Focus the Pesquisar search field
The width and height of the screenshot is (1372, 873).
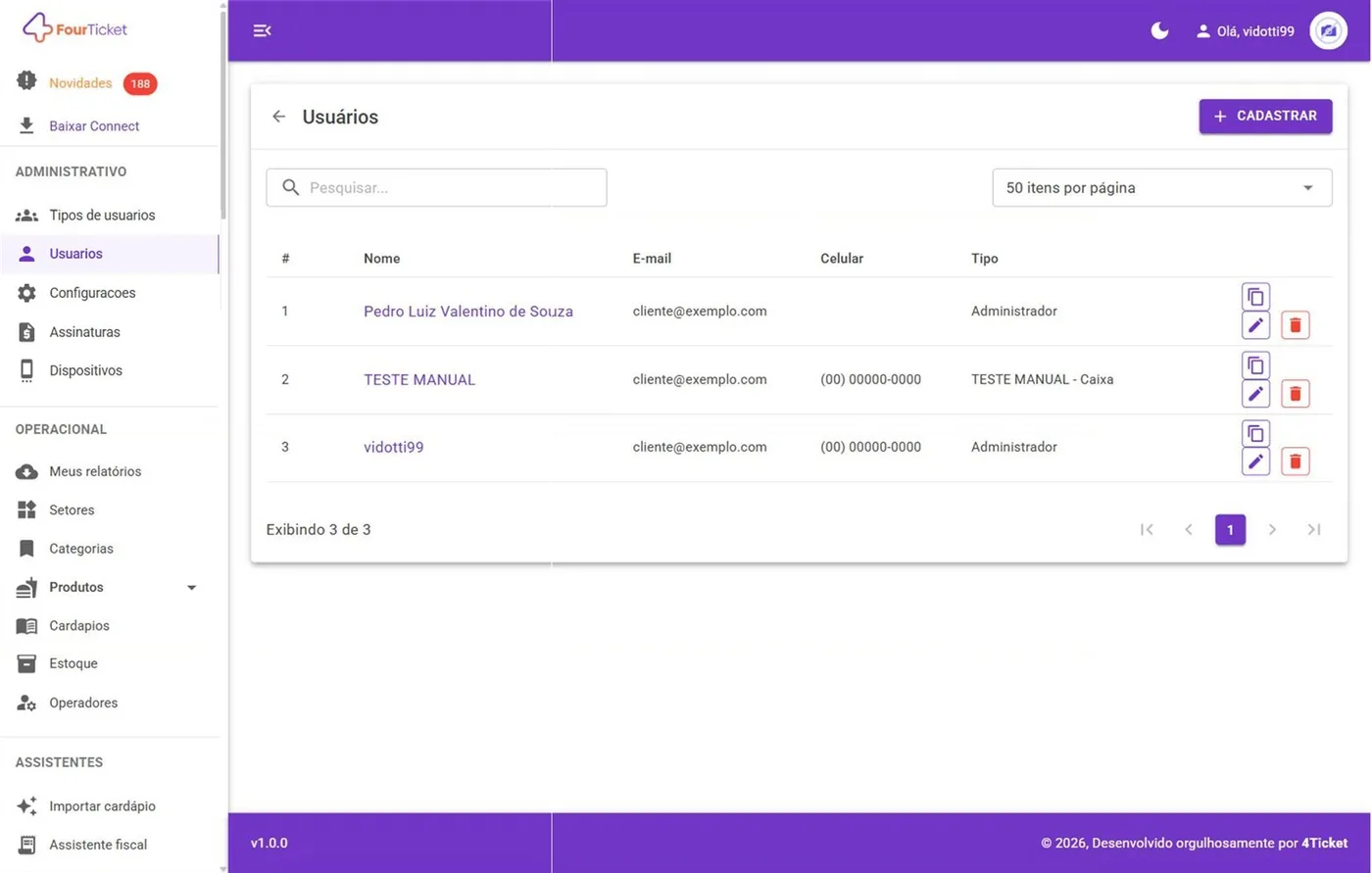pyautogui.click(x=436, y=187)
